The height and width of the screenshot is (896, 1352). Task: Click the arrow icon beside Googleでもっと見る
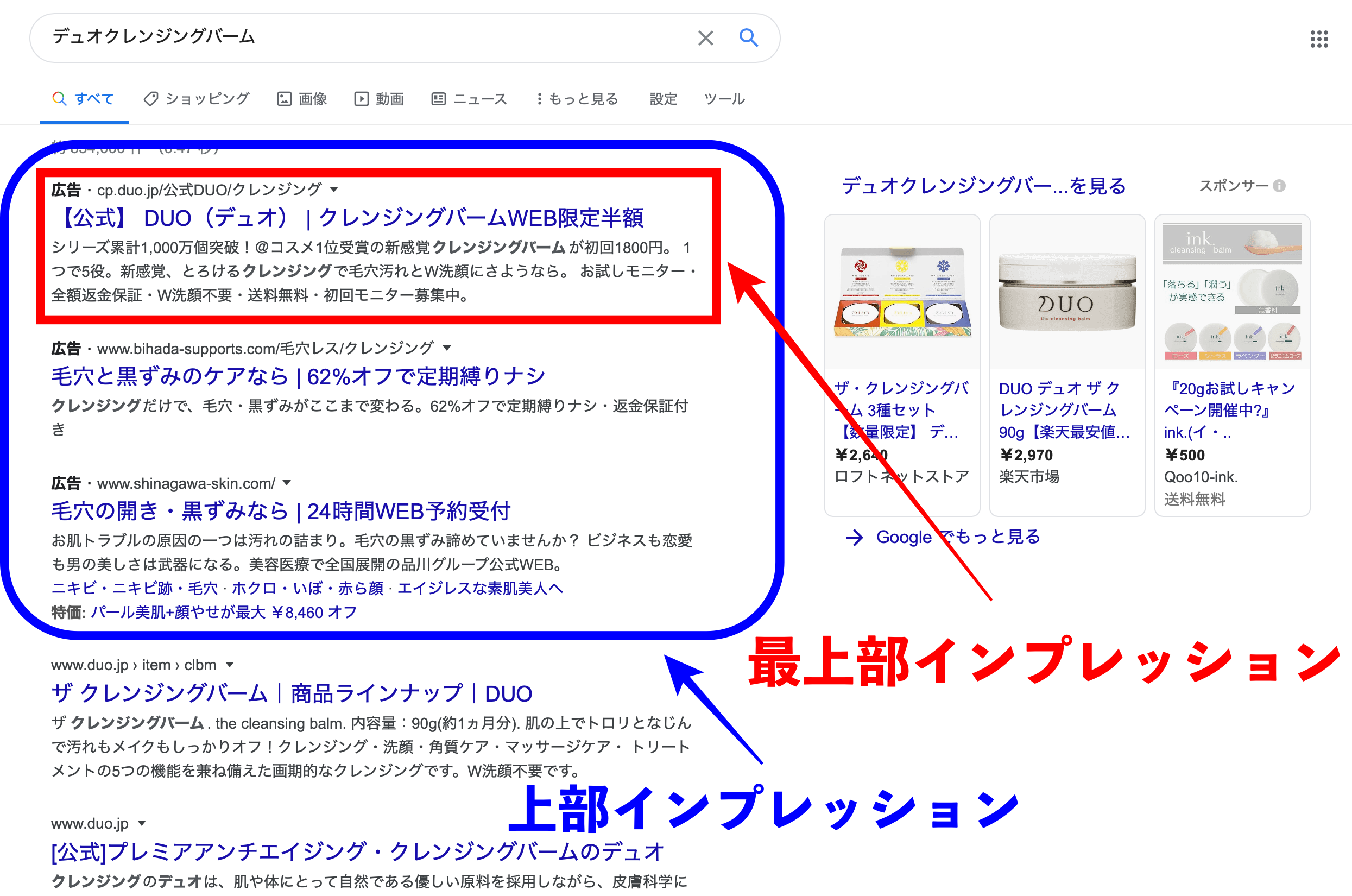coord(854,537)
